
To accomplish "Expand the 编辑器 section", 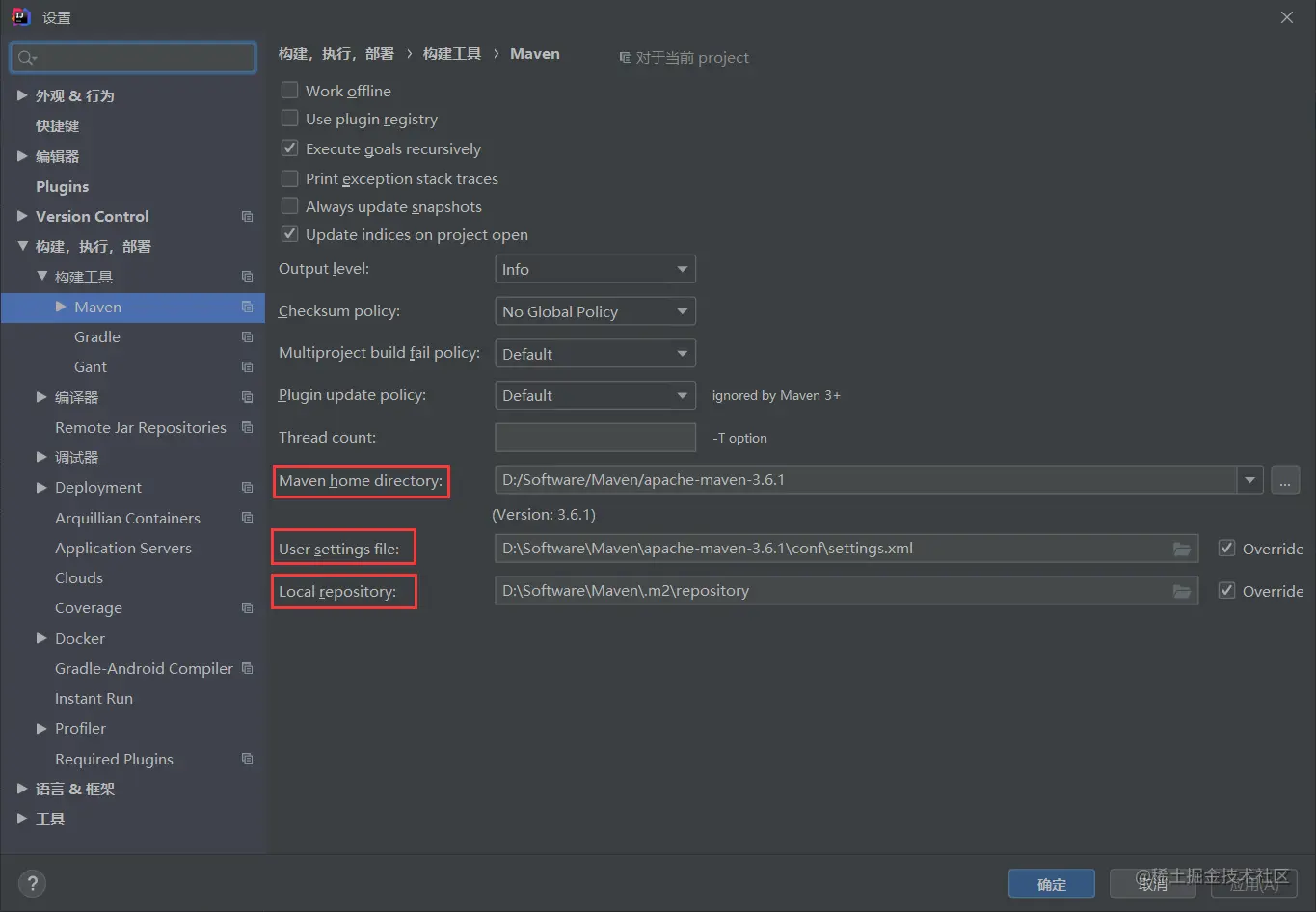I will 22,156.
